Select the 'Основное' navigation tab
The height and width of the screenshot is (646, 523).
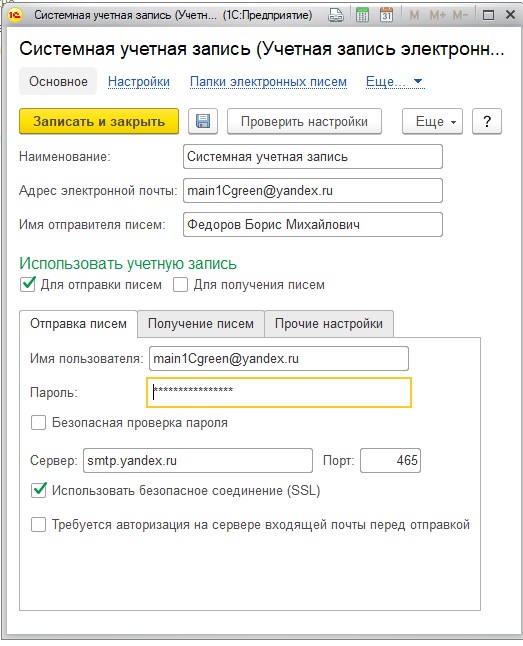[58, 81]
